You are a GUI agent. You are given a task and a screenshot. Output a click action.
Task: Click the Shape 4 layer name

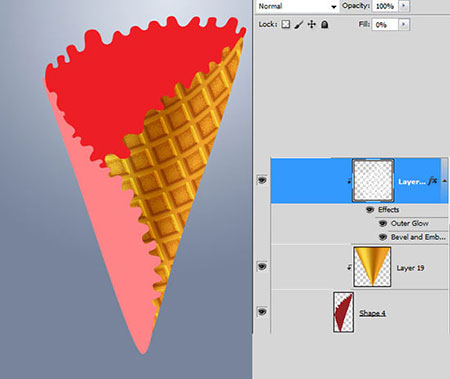coord(372,313)
